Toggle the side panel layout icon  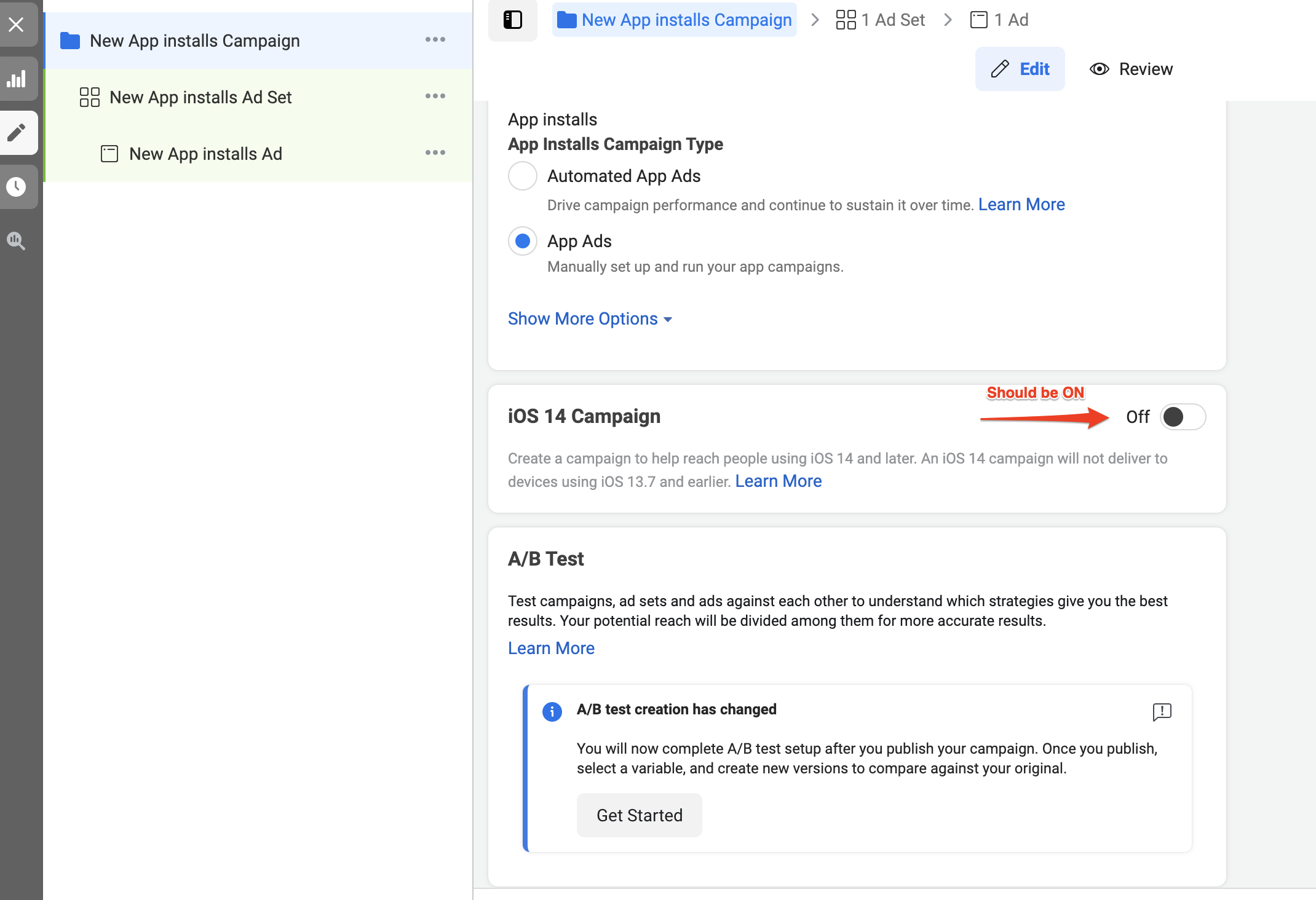coord(512,20)
